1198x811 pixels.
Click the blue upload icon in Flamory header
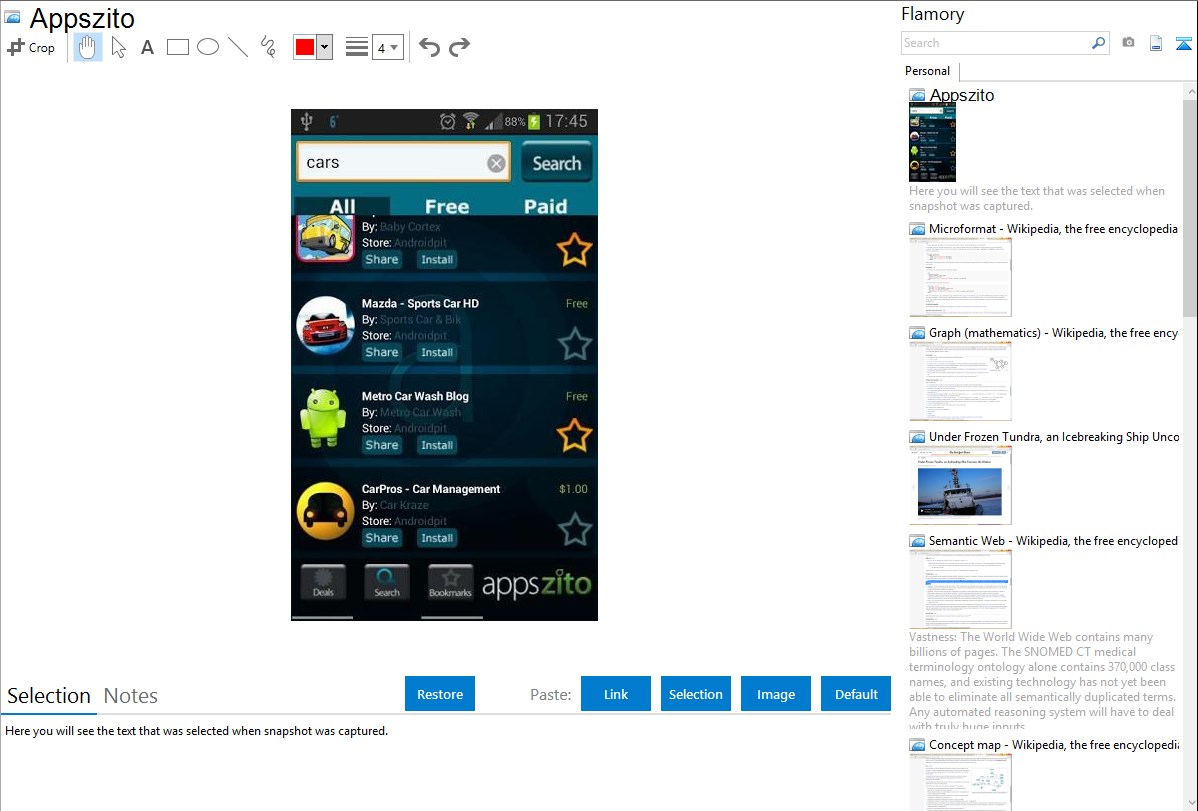tap(1183, 43)
